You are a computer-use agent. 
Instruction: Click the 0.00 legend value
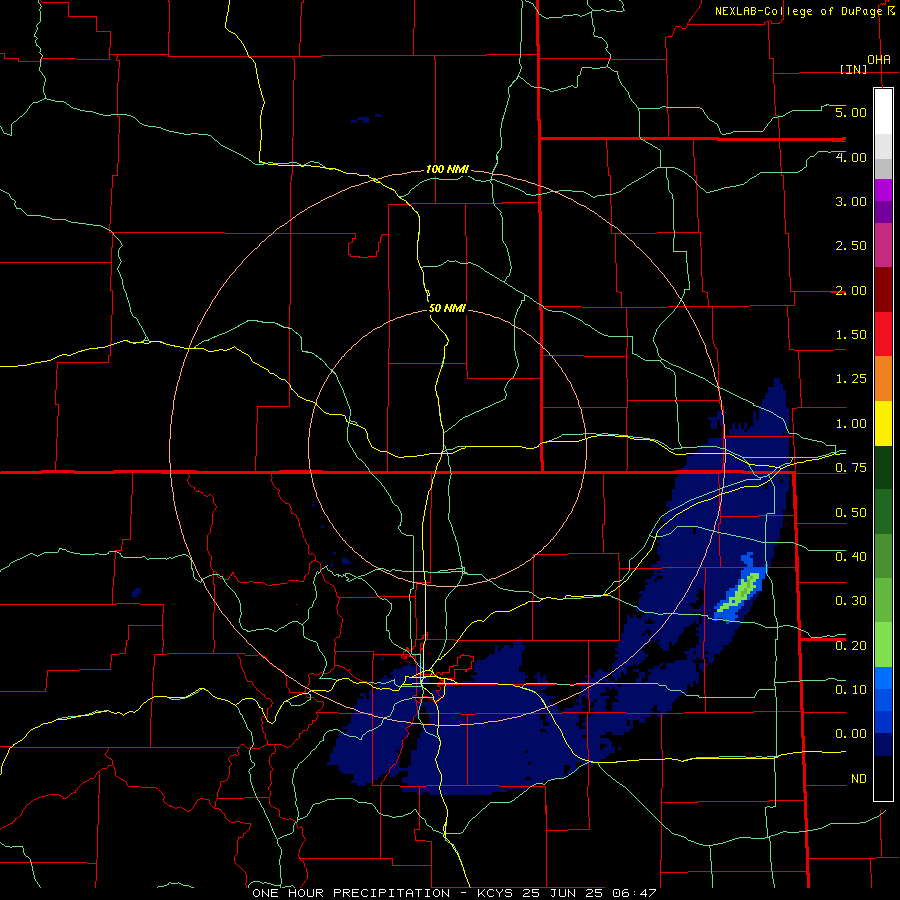[x=851, y=734]
